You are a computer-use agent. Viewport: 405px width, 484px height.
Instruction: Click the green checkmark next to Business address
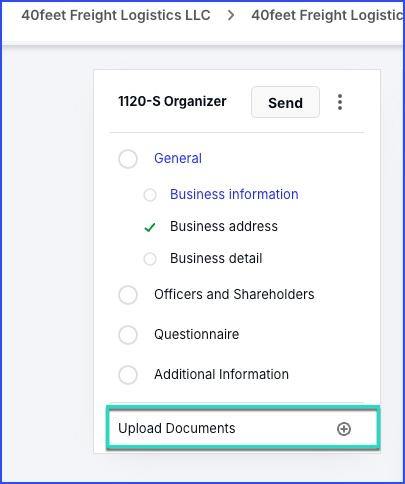[150, 227]
